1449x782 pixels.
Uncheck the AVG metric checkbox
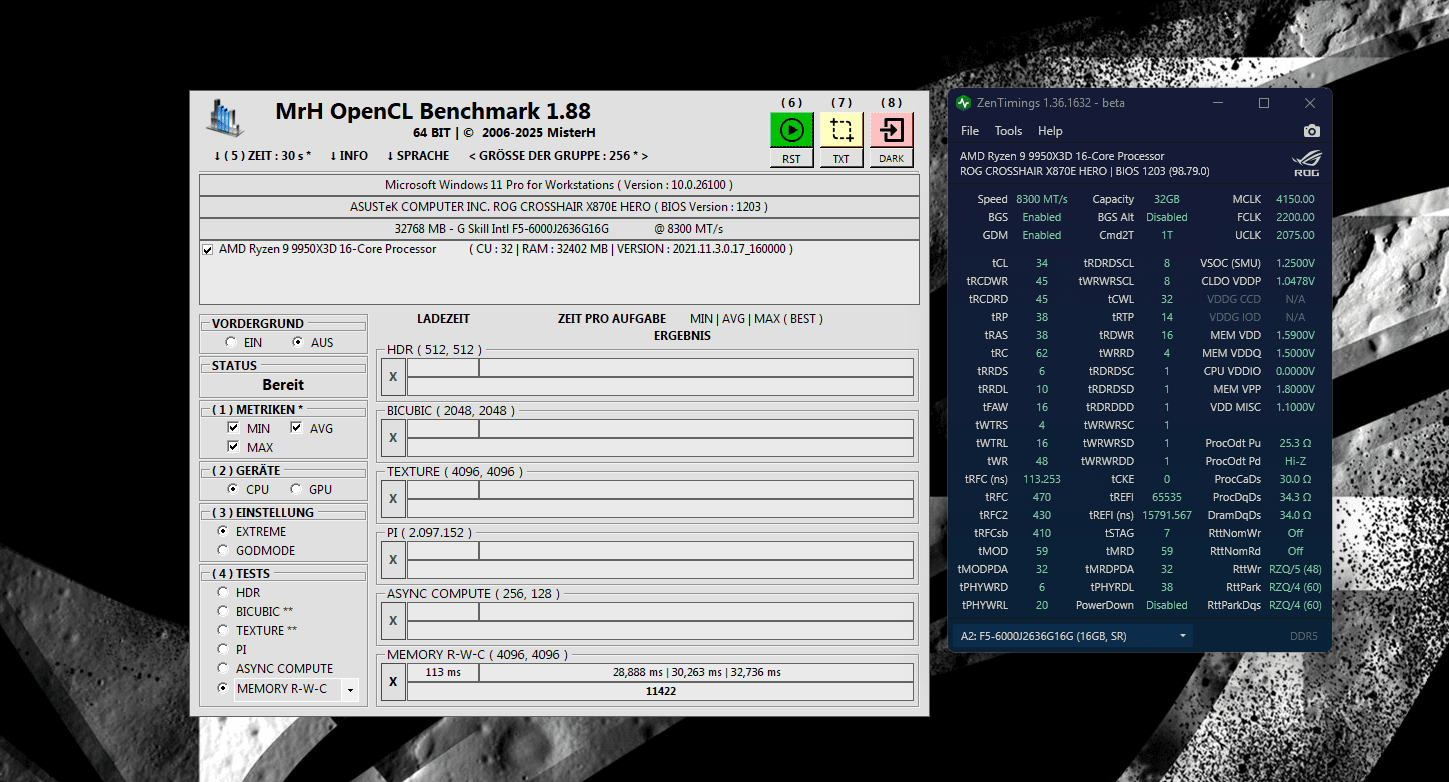point(296,428)
